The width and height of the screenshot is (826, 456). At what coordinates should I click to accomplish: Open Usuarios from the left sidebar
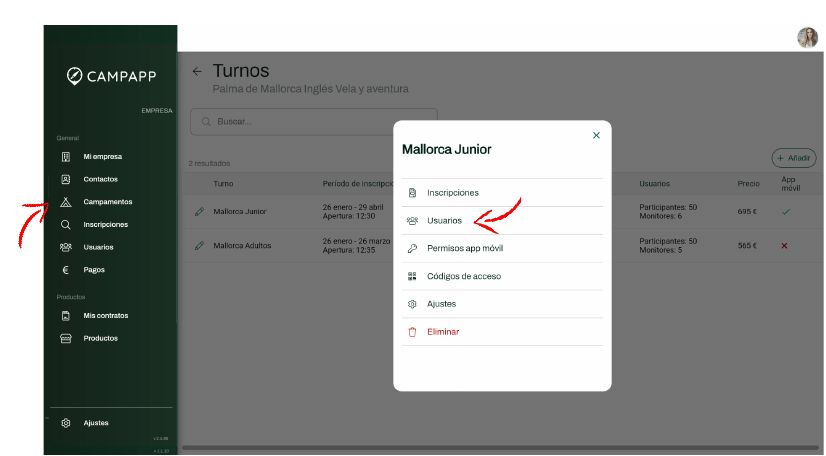[x=98, y=247]
